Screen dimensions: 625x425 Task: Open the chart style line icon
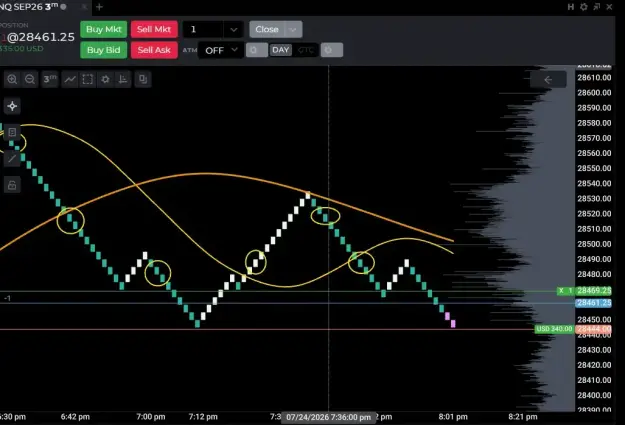coord(70,79)
